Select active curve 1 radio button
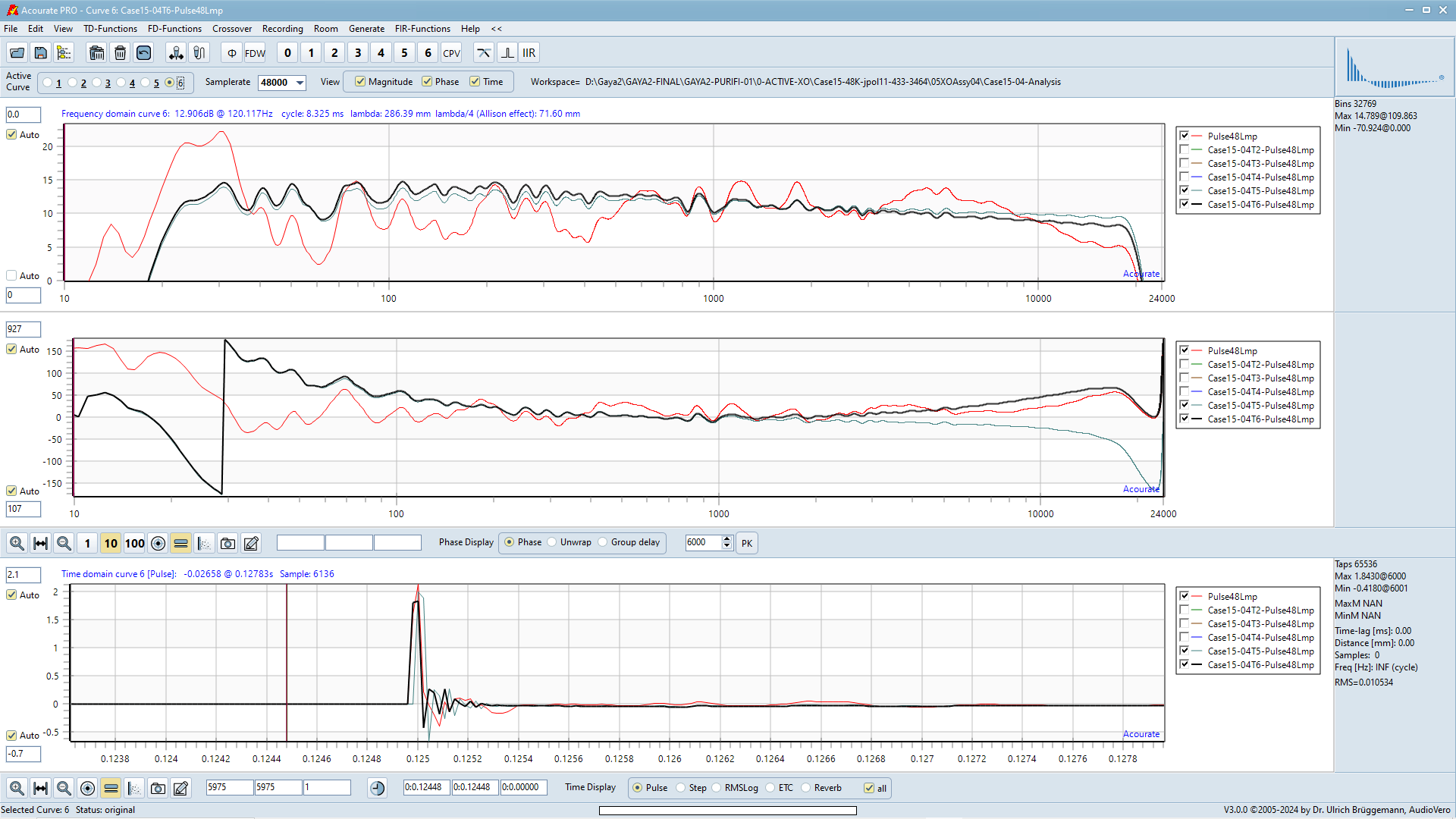Screen dimensions: 1456x819 pyautogui.click(x=48, y=83)
